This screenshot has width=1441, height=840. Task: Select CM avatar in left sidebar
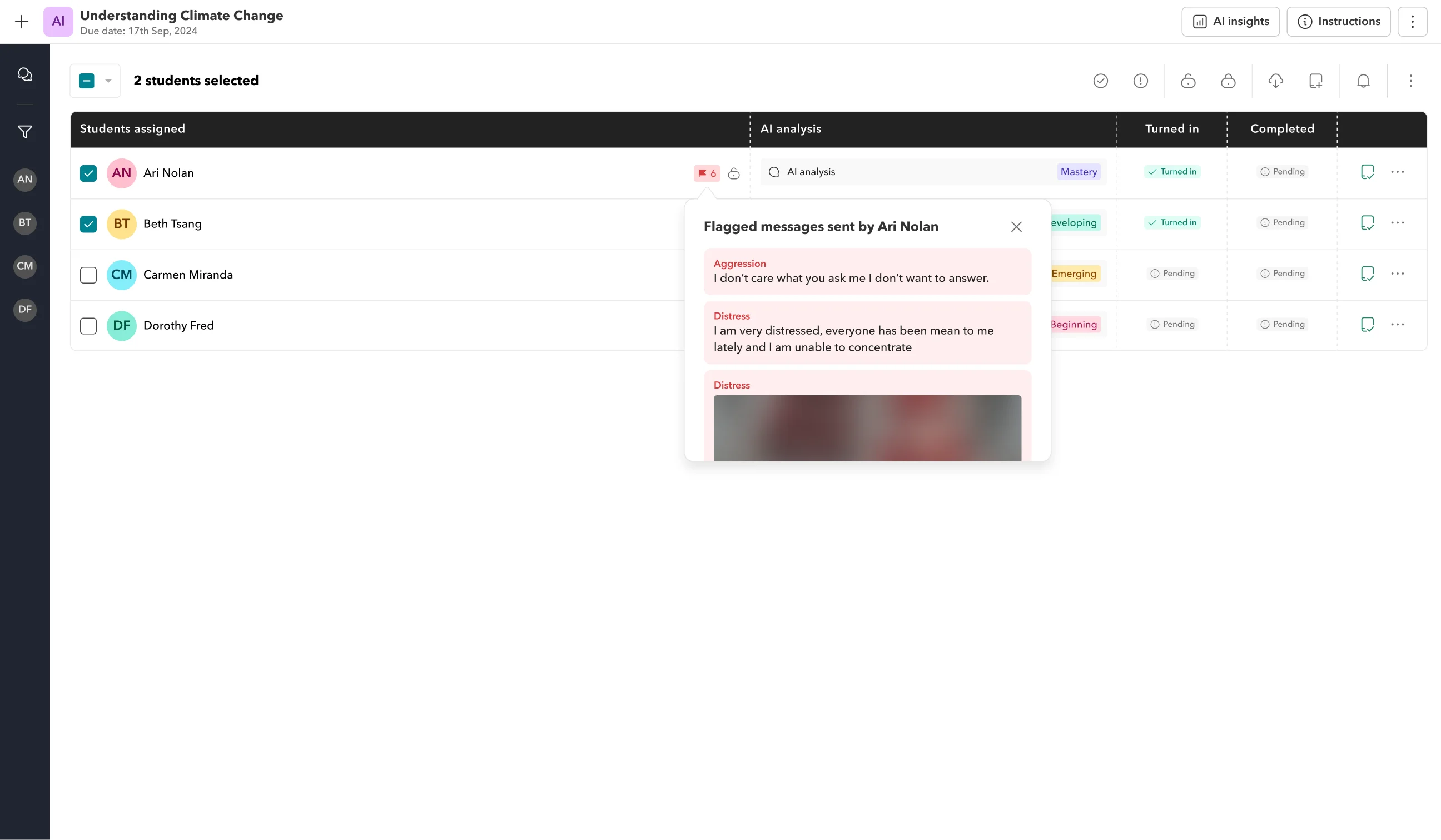(x=24, y=266)
